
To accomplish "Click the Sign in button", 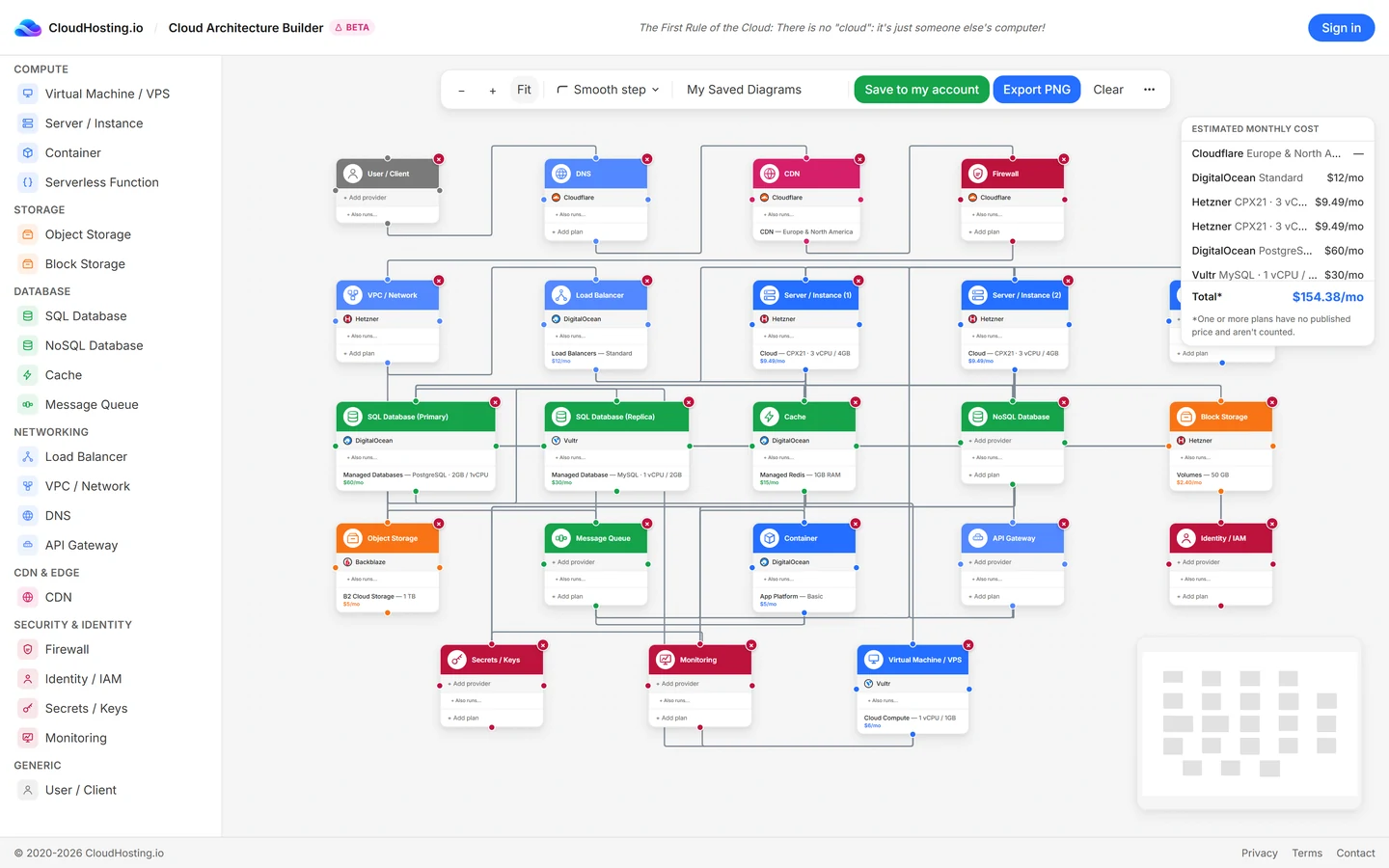I will tap(1341, 28).
